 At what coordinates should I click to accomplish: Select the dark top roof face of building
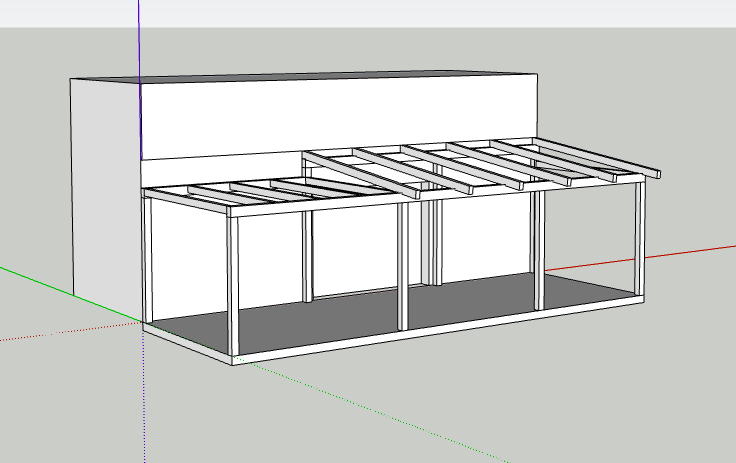(300, 76)
